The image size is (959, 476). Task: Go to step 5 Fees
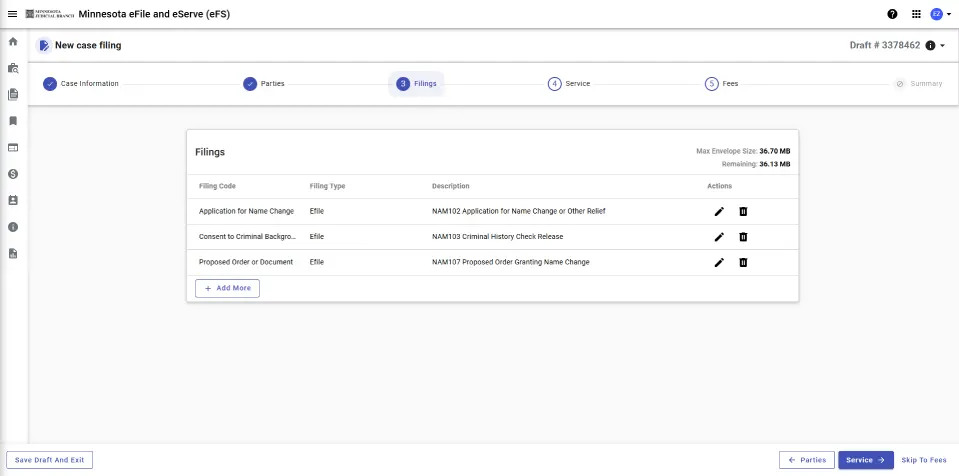(x=722, y=84)
